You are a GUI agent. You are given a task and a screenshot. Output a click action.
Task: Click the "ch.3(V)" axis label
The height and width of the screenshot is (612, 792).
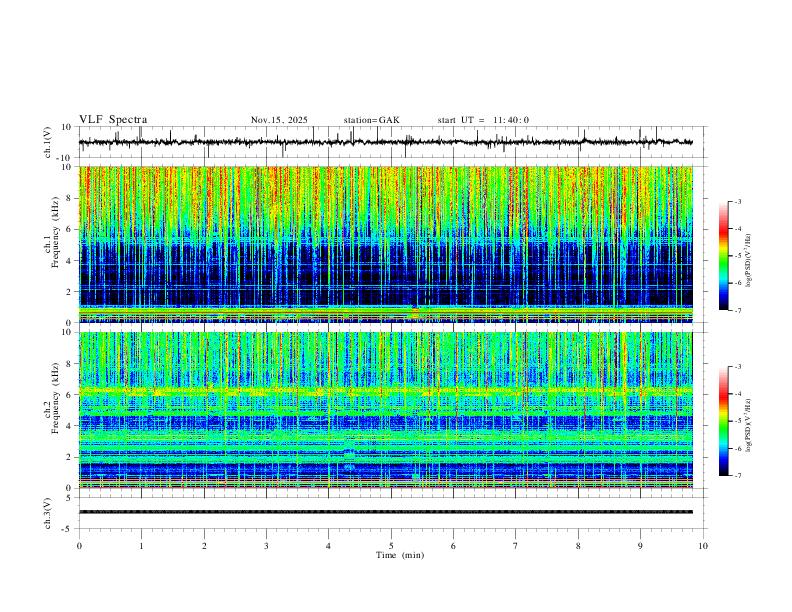(48, 514)
